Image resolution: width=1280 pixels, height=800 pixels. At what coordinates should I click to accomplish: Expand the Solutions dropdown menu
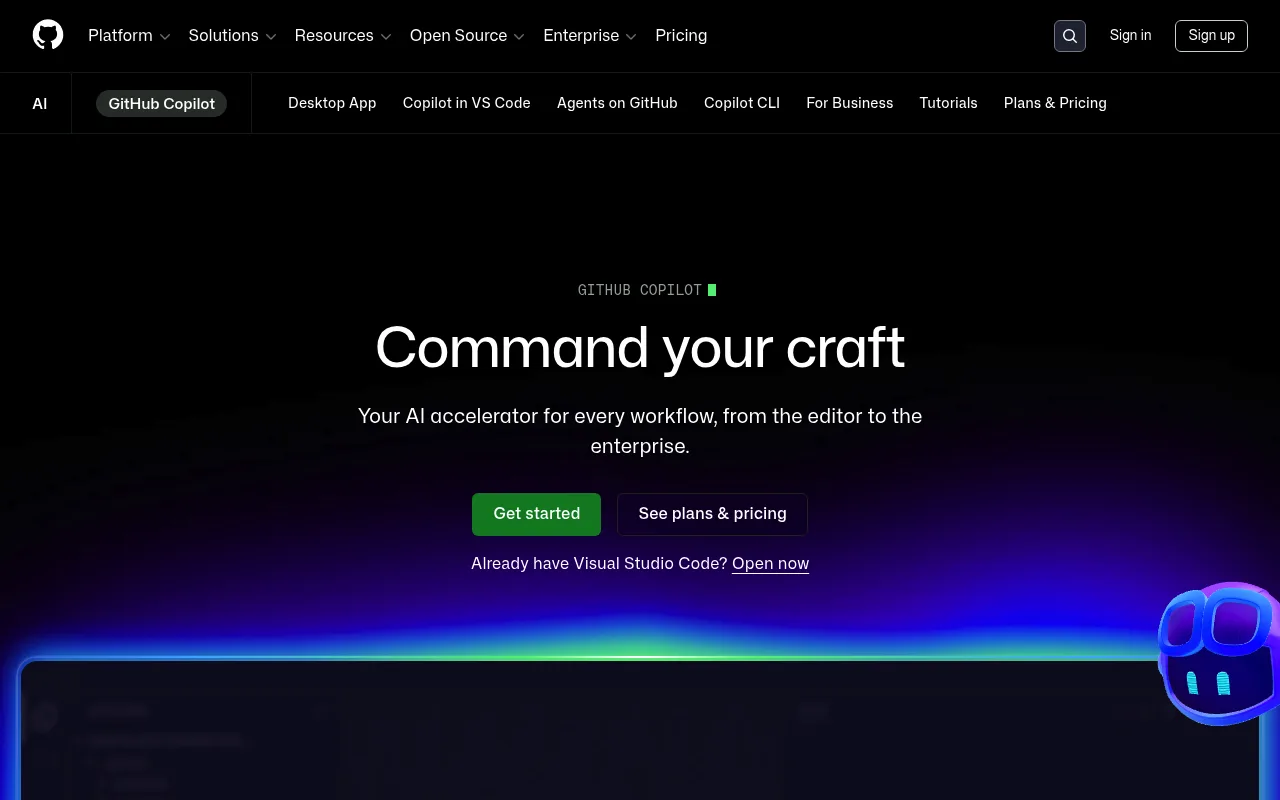click(232, 36)
